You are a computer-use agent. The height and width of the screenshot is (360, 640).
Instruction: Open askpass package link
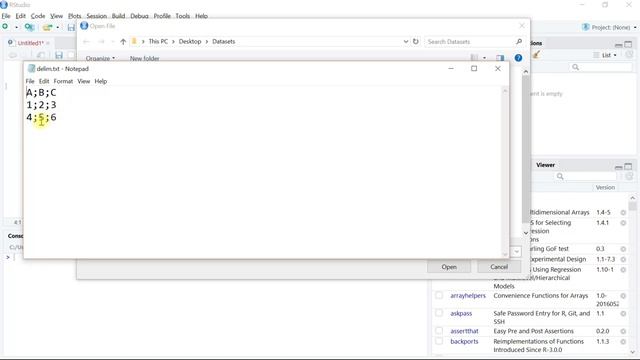point(461,313)
